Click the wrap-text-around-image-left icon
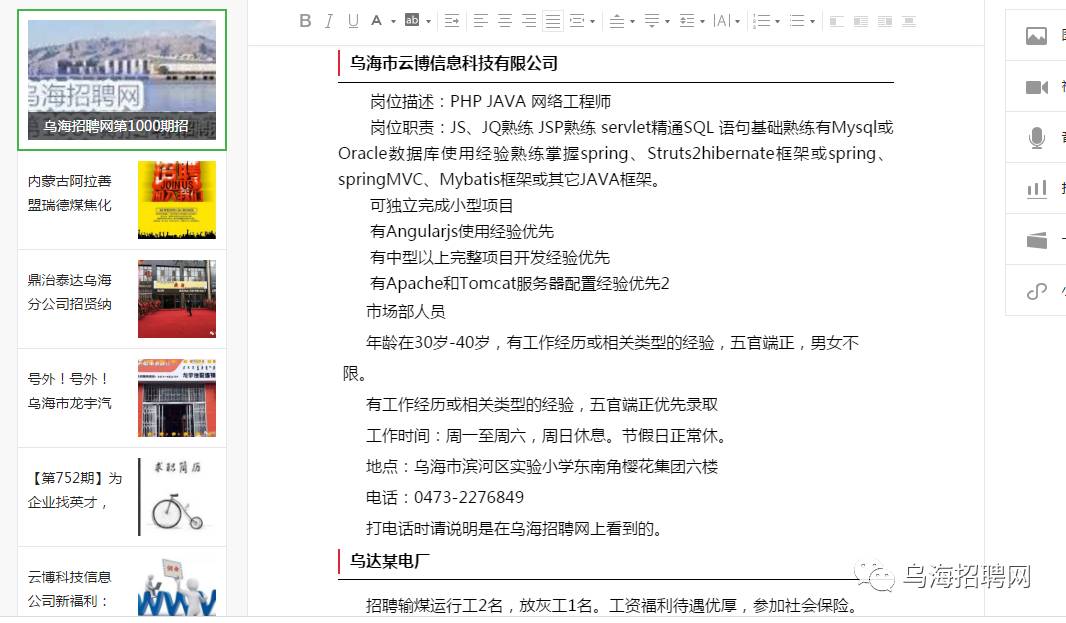The image size is (1066, 623). [861, 21]
